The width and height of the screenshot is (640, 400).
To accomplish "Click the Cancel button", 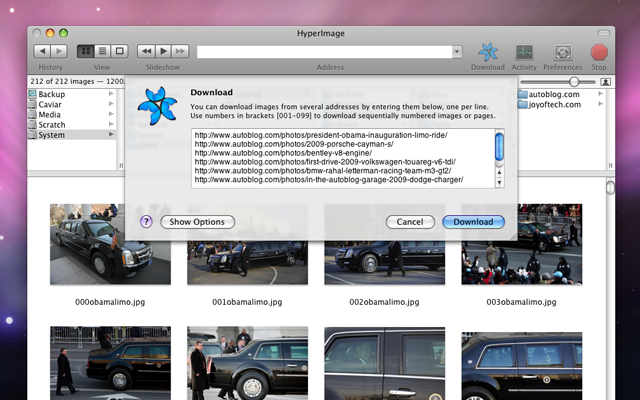I will (409, 222).
